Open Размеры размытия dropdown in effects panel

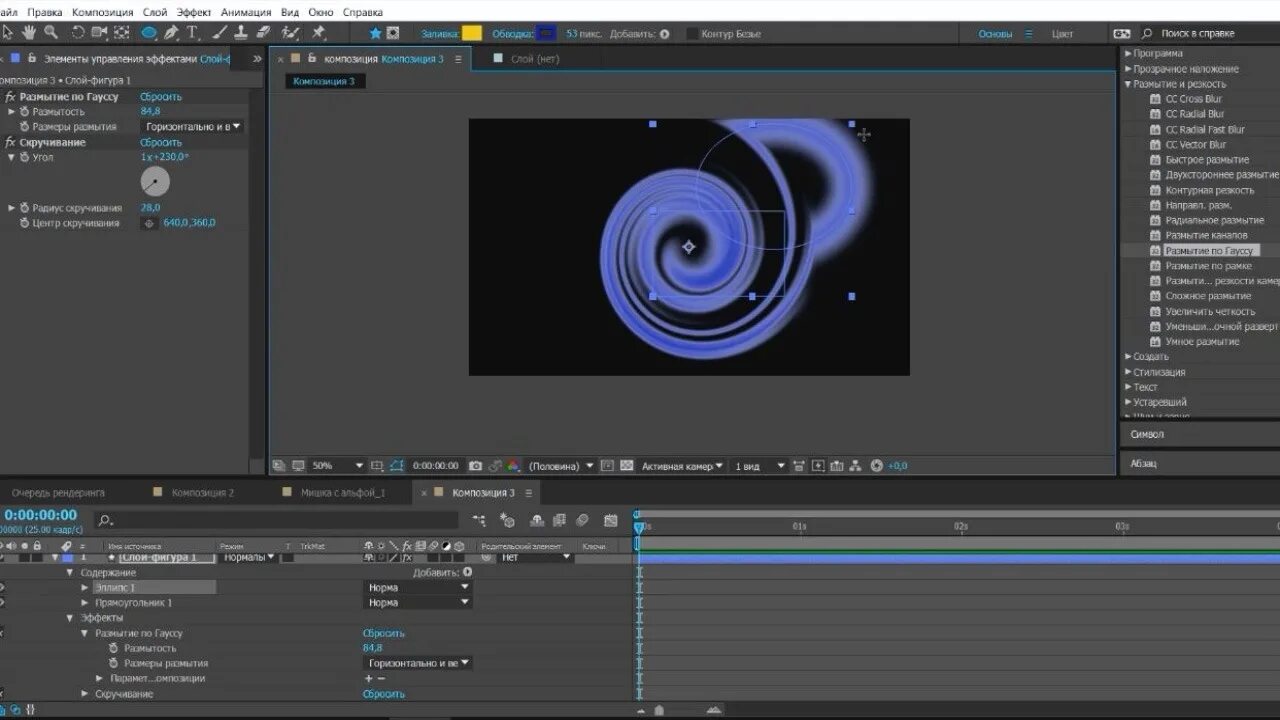(x=193, y=127)
